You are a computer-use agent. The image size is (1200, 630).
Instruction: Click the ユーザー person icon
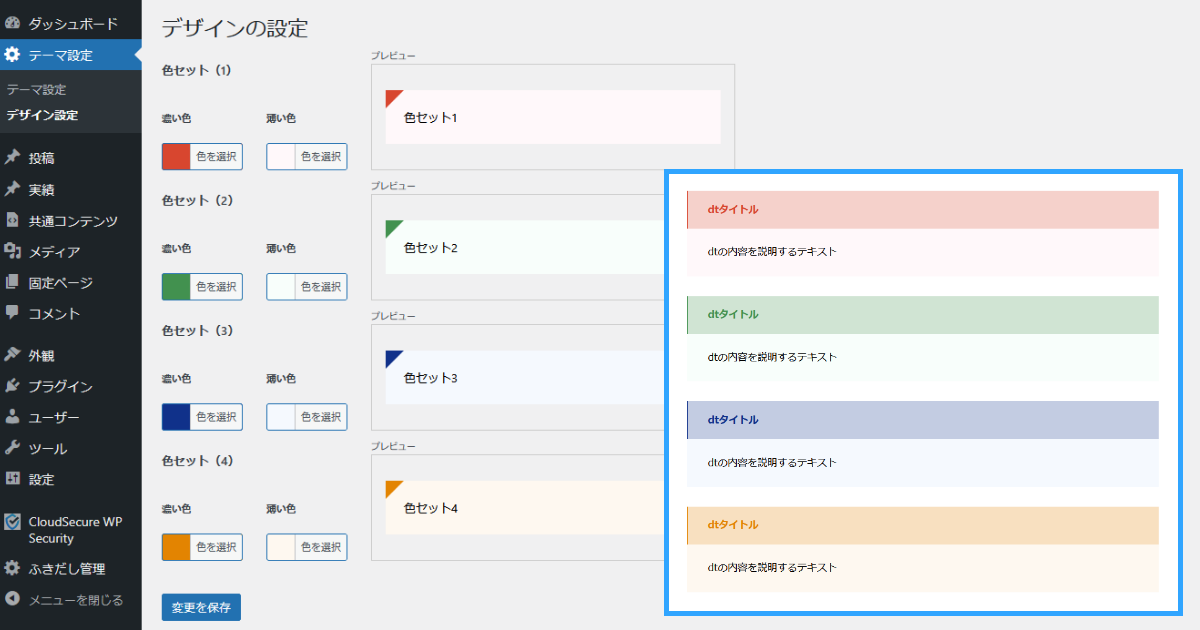[13, 417]
